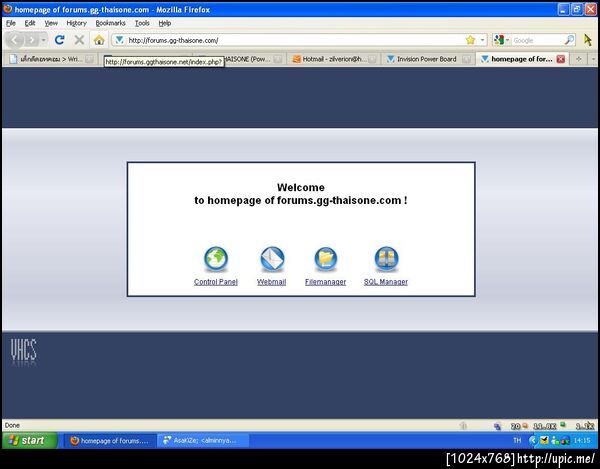Open the View menu
The height and width of the screenshot is (469, 600).
[51, 23]
